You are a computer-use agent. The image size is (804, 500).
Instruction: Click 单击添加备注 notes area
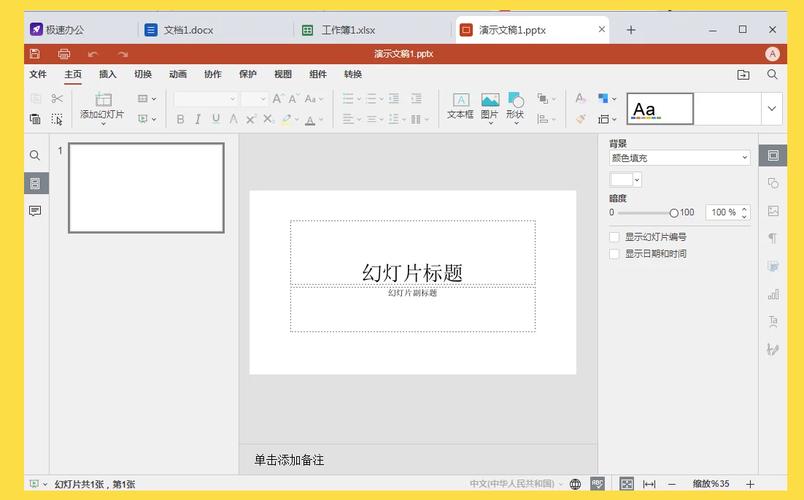289,460
